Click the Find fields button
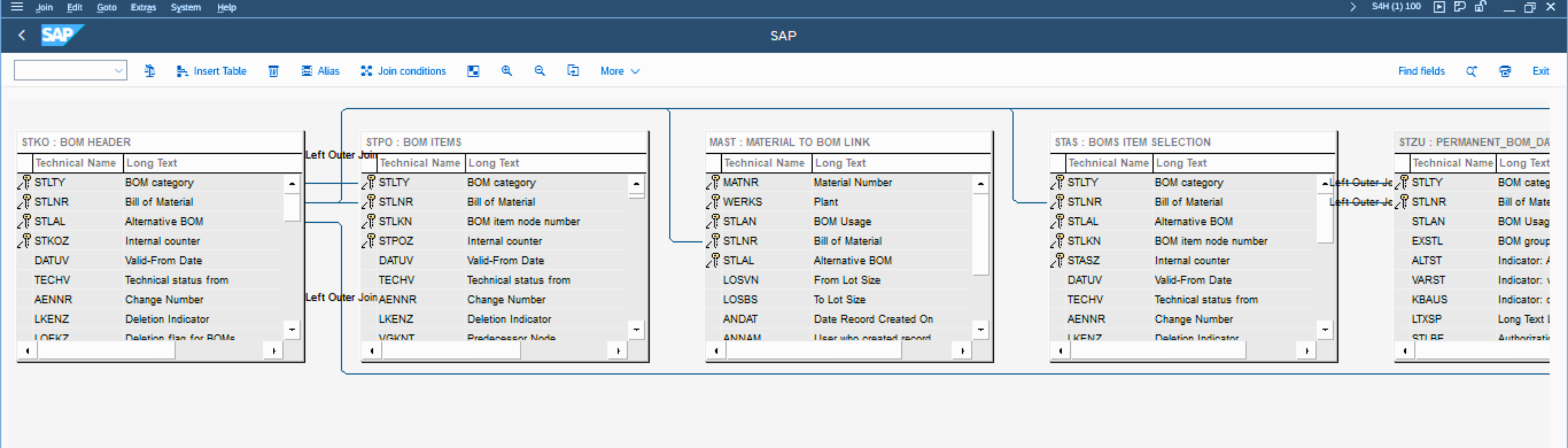The height and width of the screenshot is (448, 1568). coord(1421,71)
